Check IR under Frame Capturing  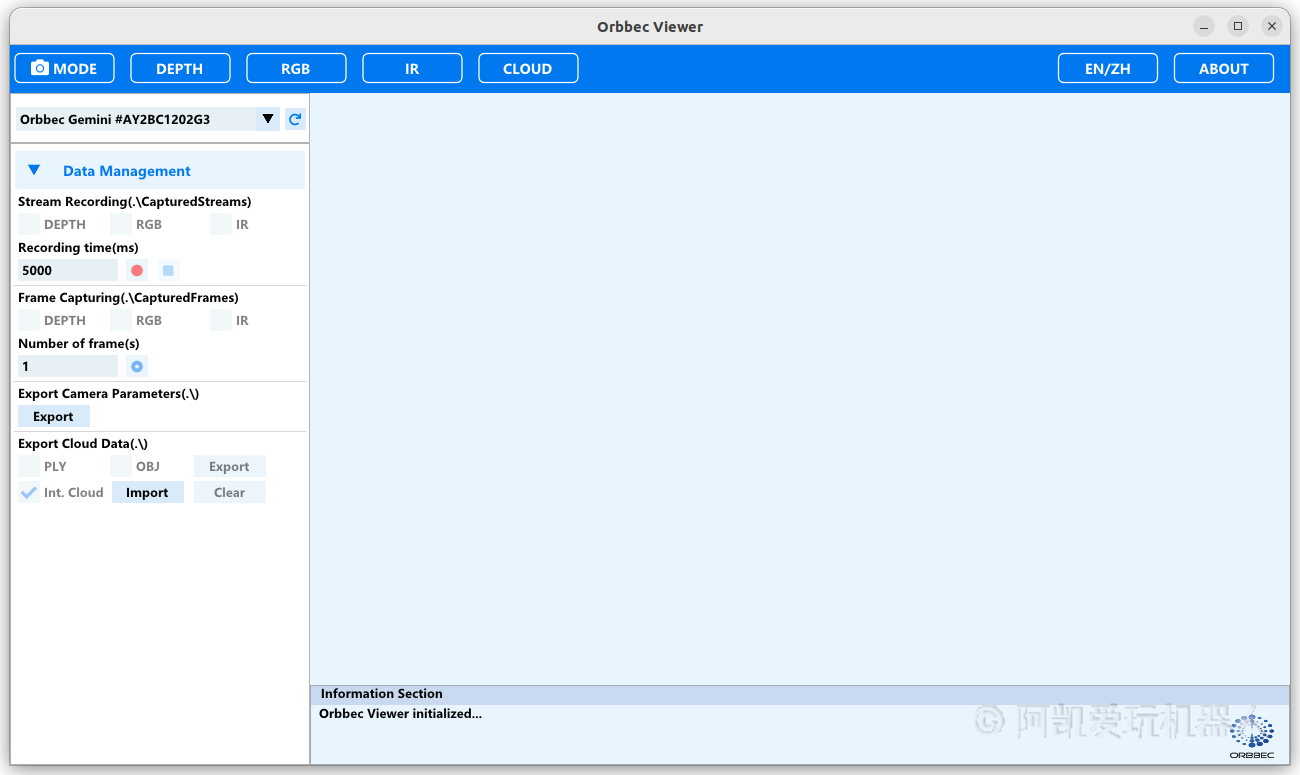(x=221, y=320)
